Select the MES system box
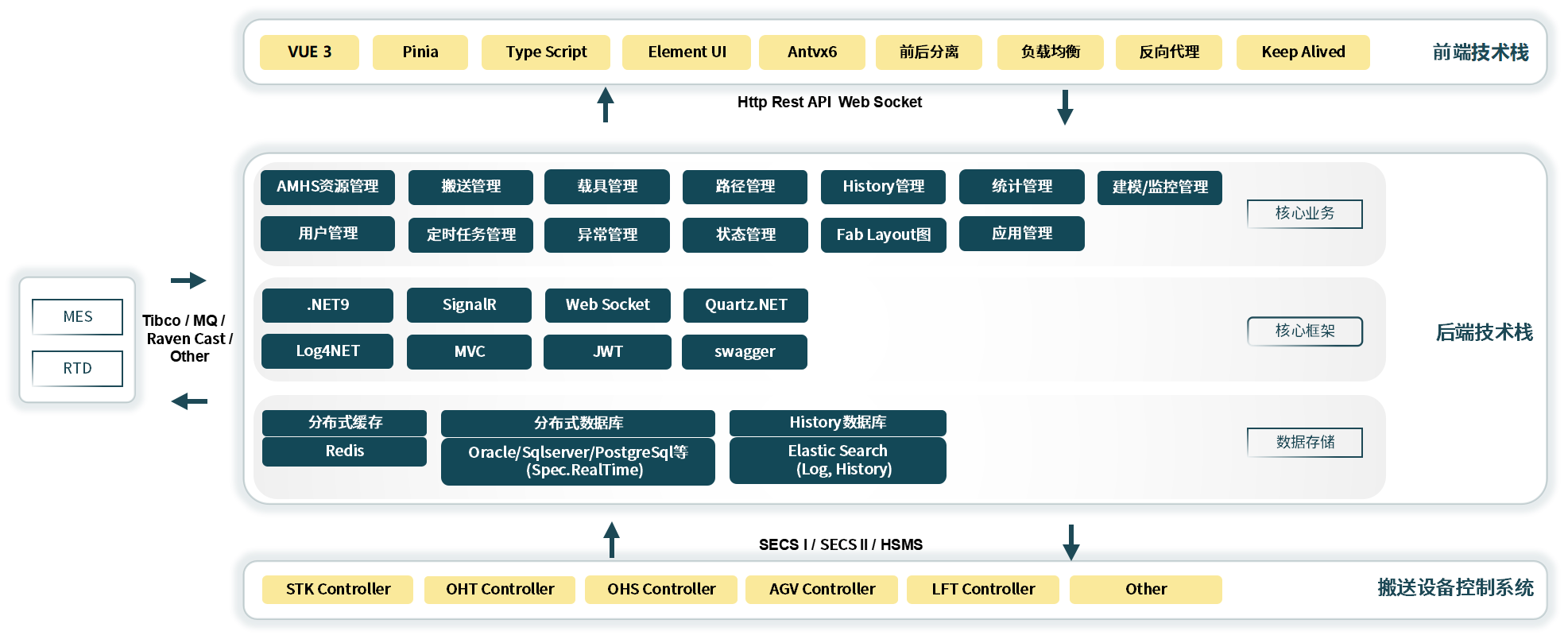The image size is (1568, 639). pyautogui.click(x=78, y=317)
